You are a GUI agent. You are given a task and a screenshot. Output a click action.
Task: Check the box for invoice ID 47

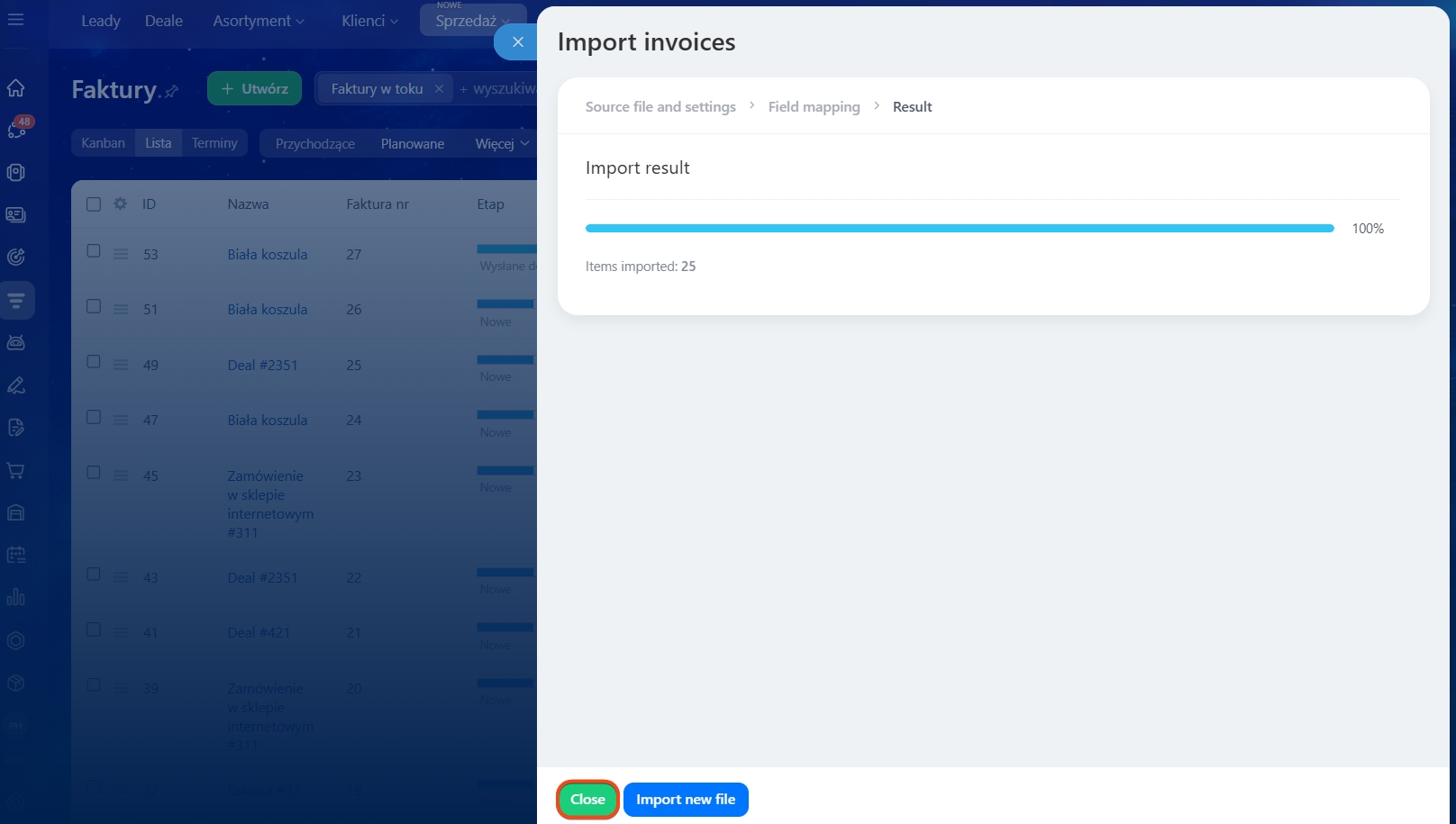pyautogui.click(x=94, y=417)
